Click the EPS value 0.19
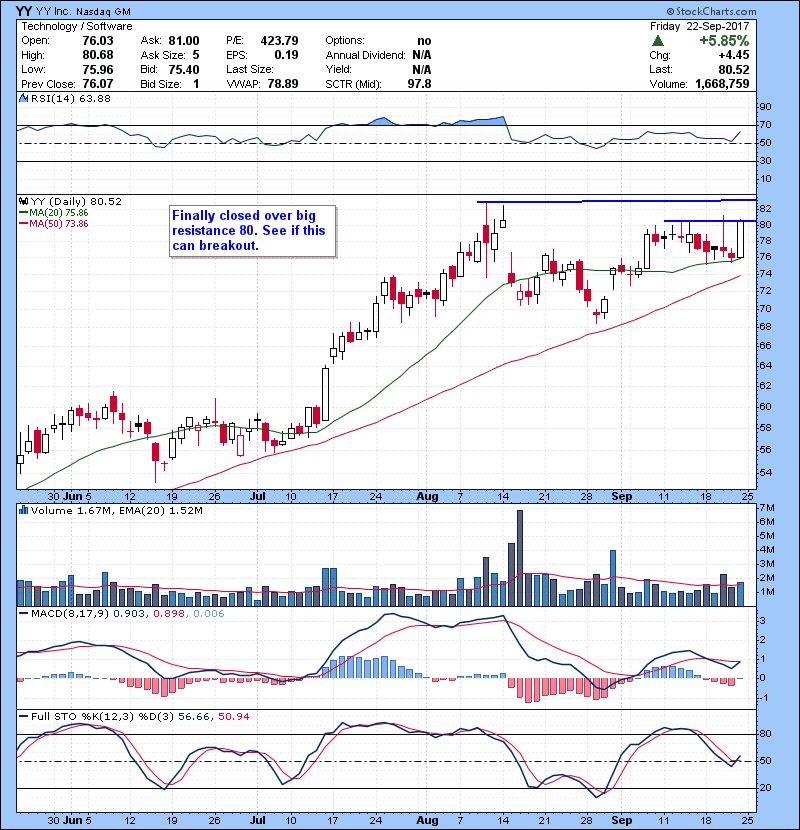Screen dimensions: 800x830 [x=286, y=55]
